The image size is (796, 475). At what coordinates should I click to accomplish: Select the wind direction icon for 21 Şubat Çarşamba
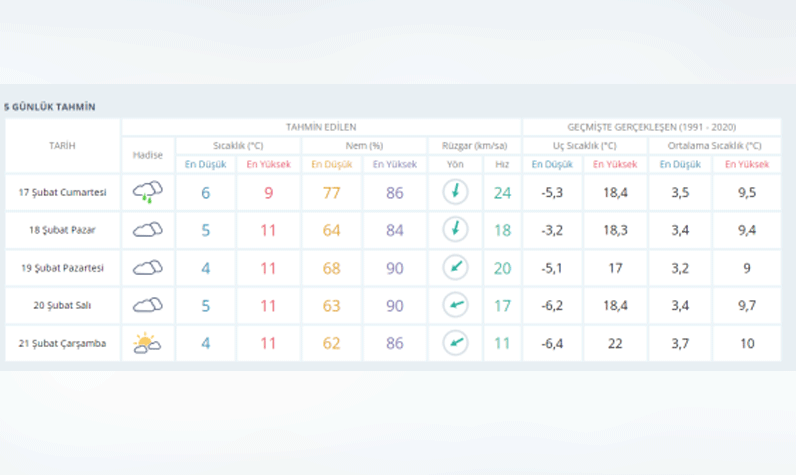coord(455,344)
